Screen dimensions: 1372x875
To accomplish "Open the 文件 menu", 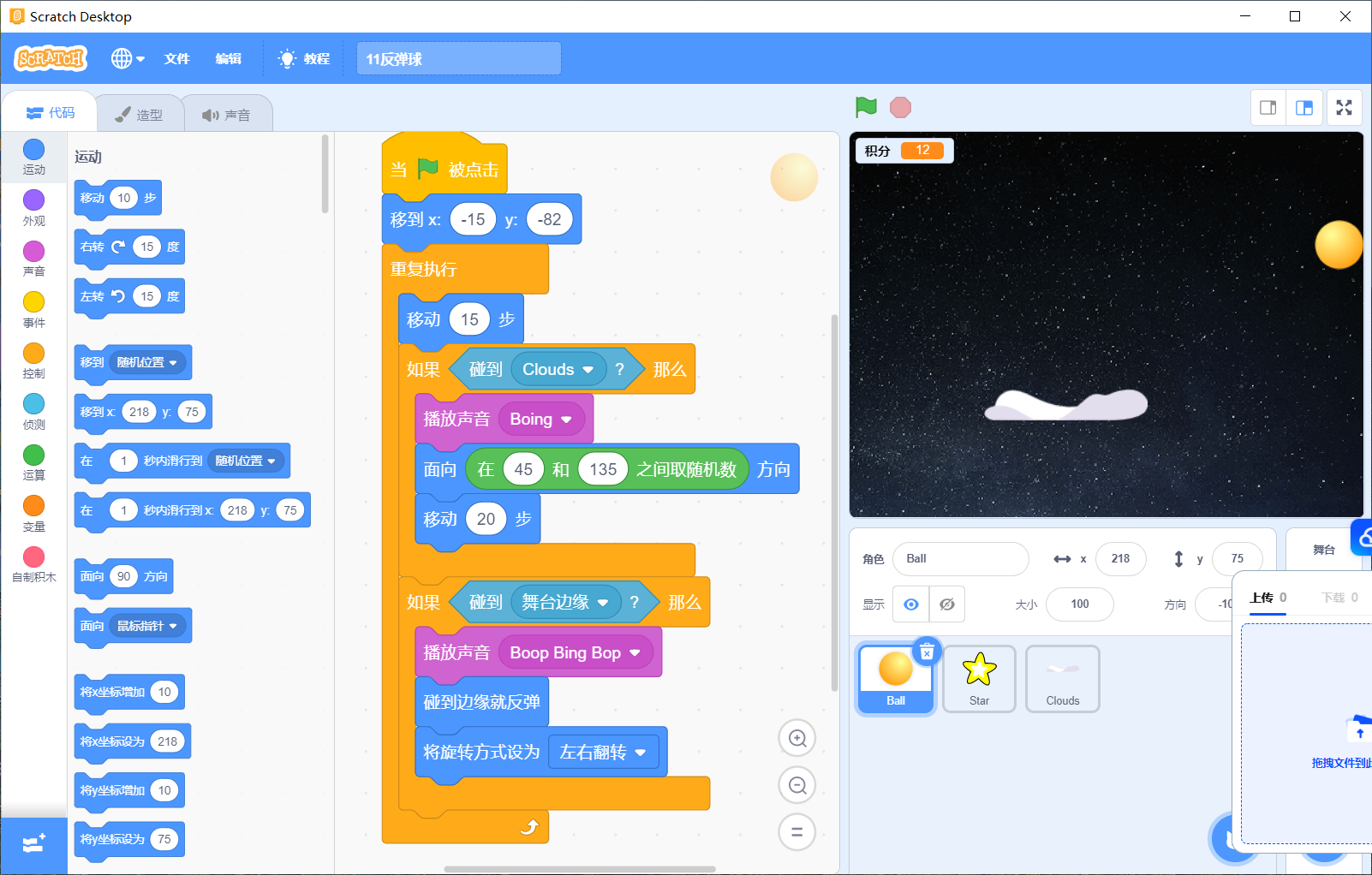I will coord(177,58).
